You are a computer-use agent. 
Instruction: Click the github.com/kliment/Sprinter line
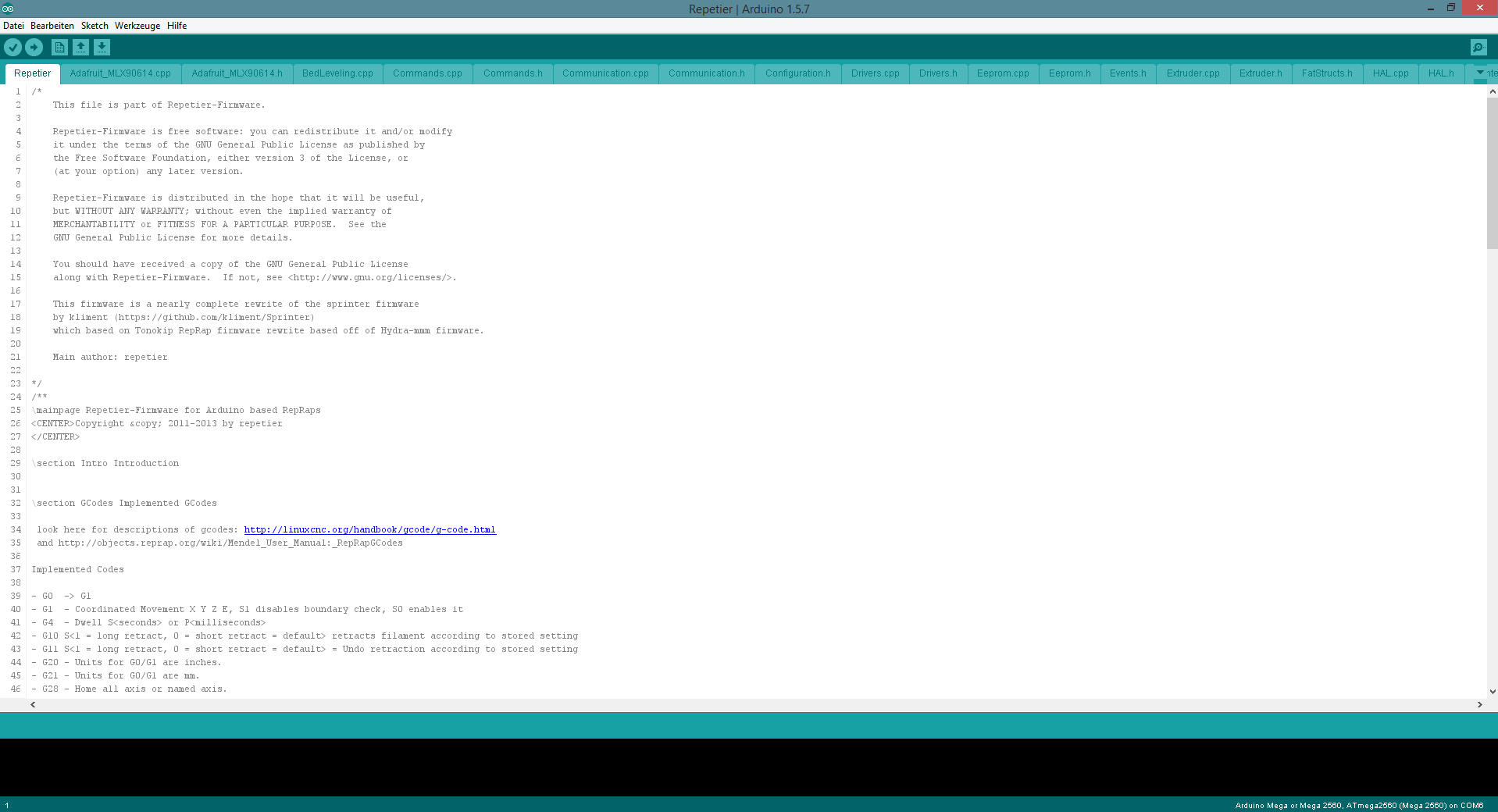[184, 317]
